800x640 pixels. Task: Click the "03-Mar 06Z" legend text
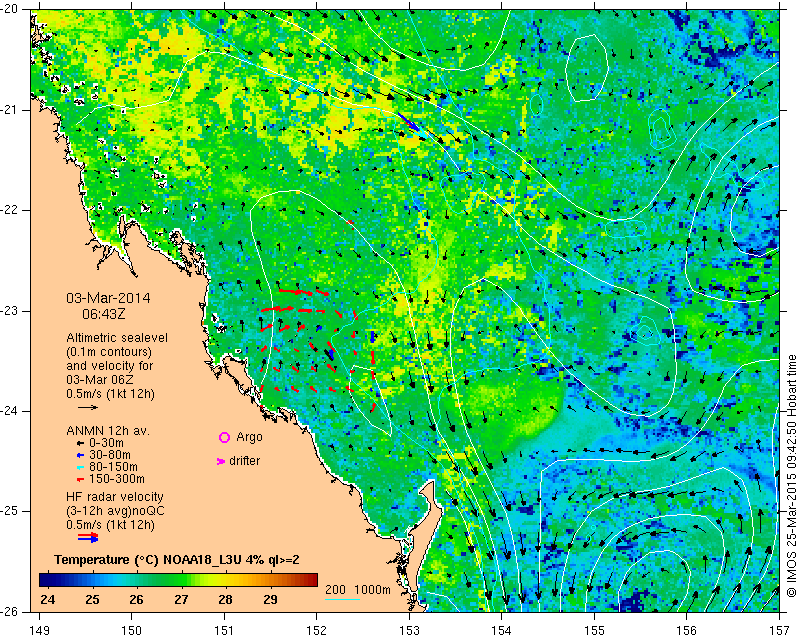tap(100, 380)
